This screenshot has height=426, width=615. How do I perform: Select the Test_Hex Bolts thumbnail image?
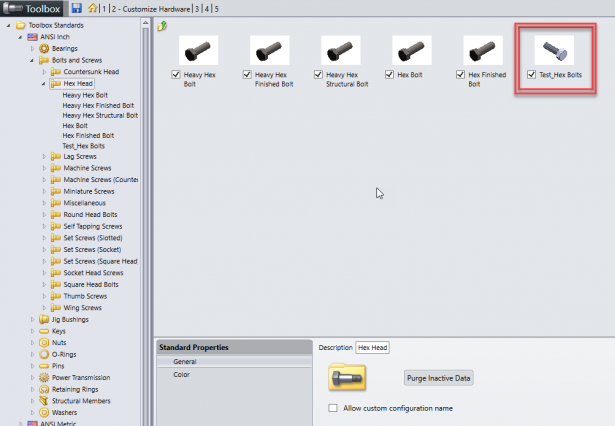[554, 51]
